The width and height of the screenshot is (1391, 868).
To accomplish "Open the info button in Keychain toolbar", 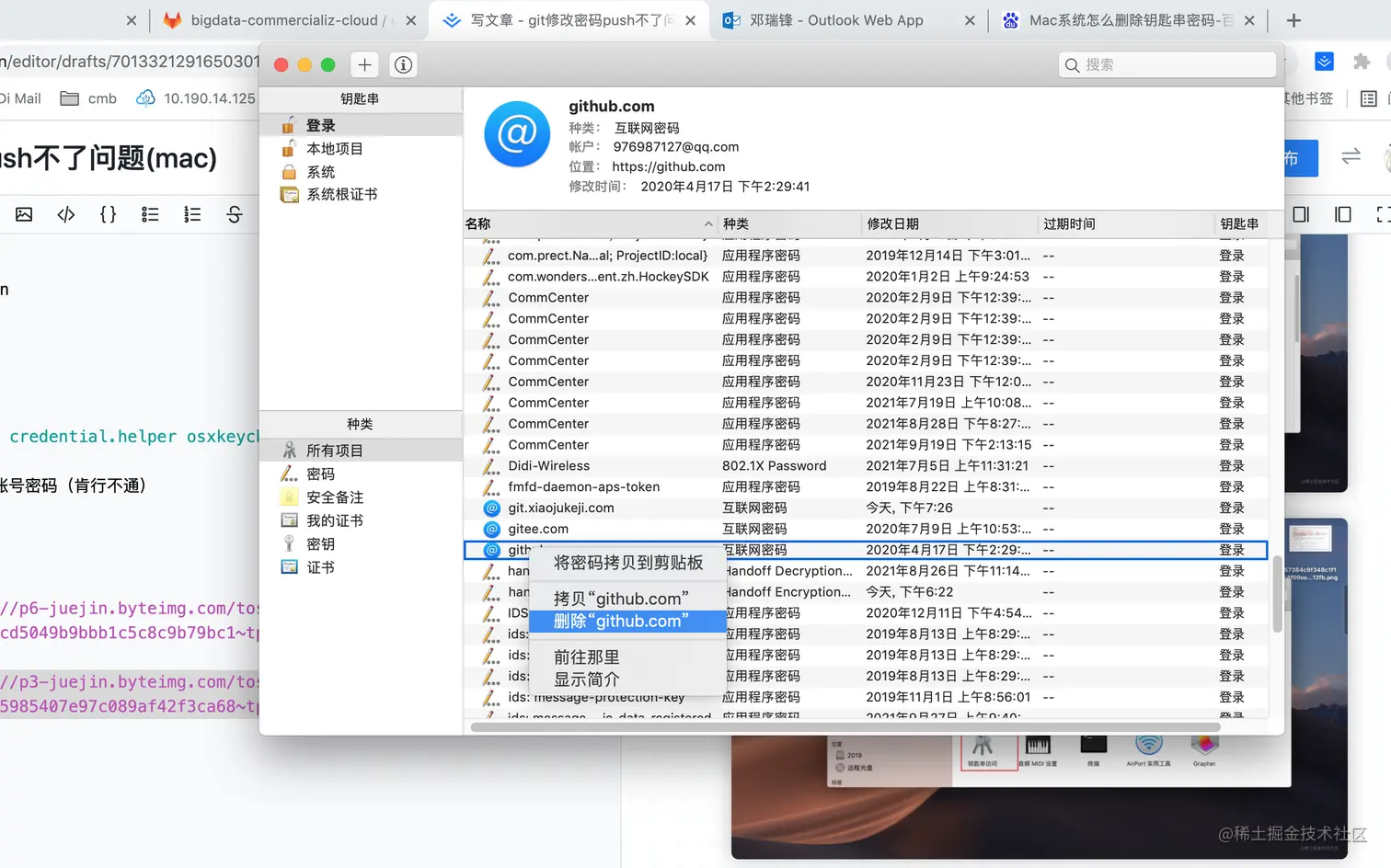I will [403, 64].
